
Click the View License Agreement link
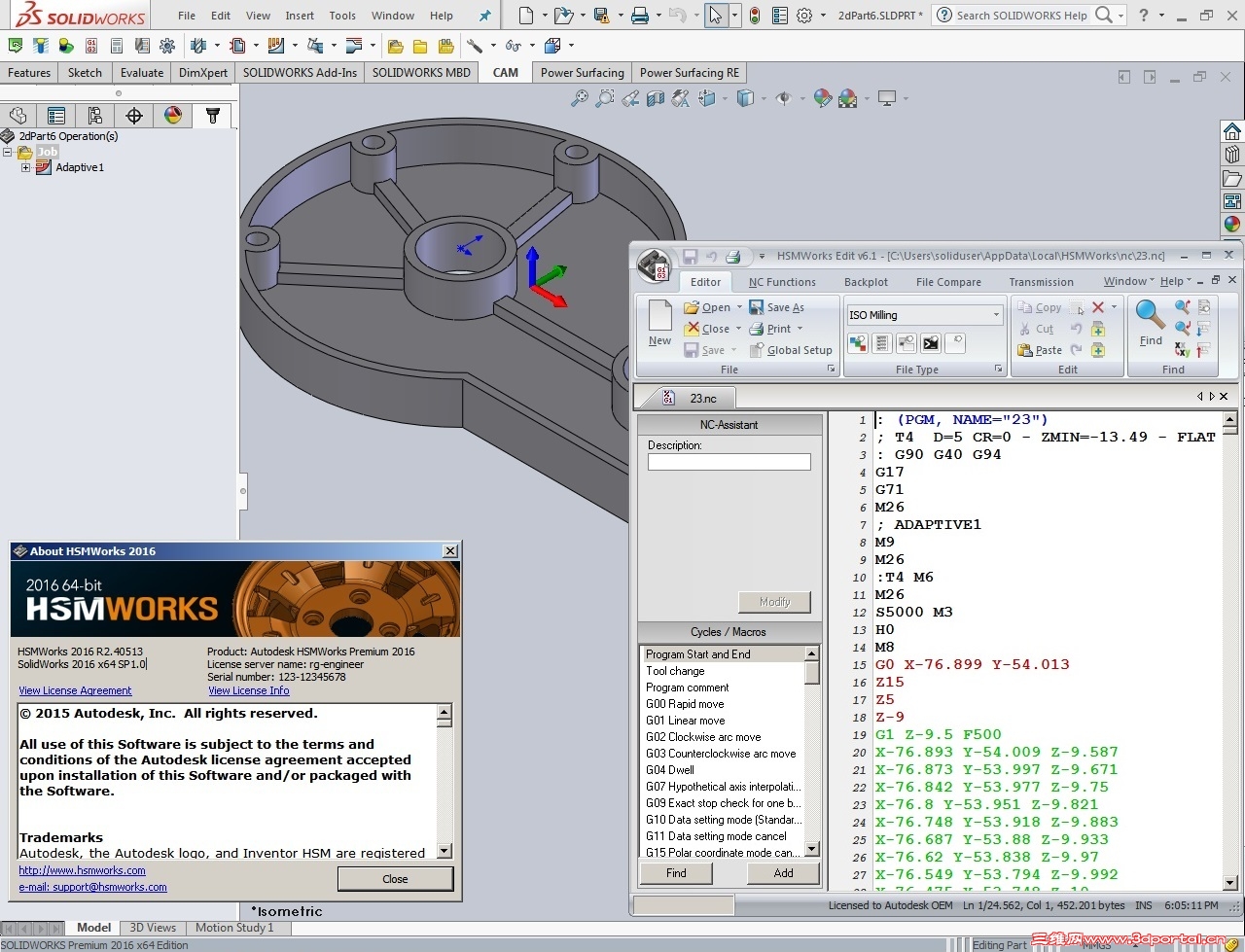click(x=75, y=690)
